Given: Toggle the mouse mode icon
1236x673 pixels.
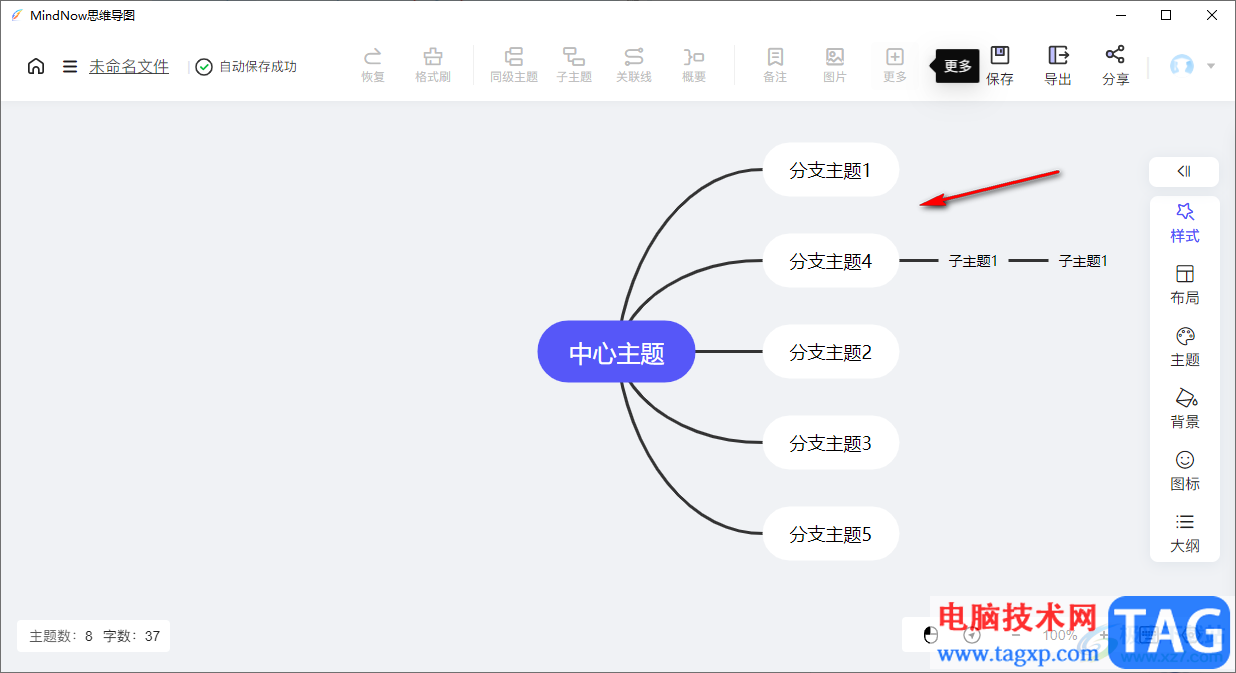Looking at the screenshot, I should [x=930, y=635].
